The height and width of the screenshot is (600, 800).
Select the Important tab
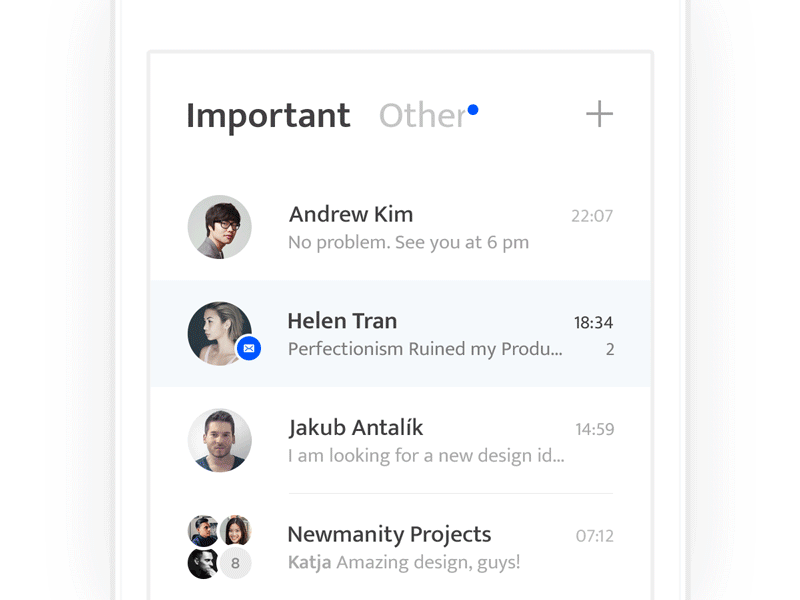(x=268, y=116)
